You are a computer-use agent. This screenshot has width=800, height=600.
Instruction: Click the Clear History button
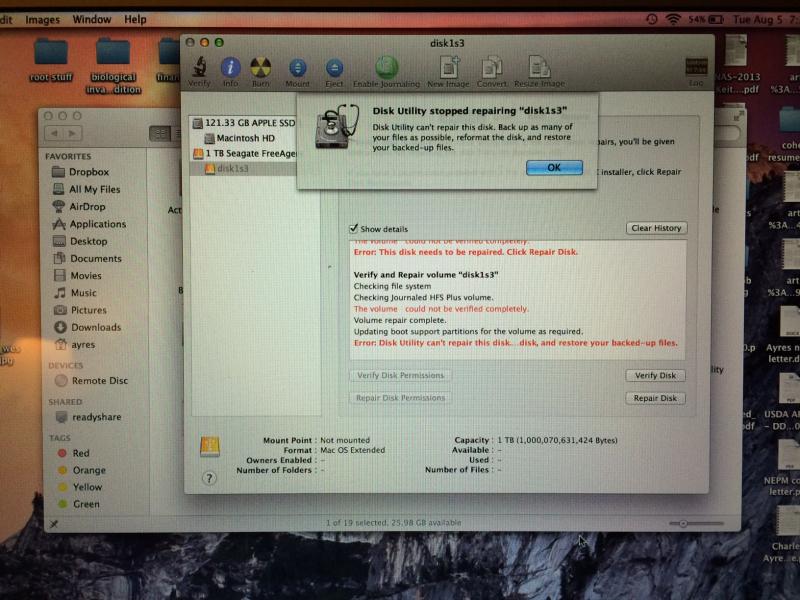pos(656,228)
